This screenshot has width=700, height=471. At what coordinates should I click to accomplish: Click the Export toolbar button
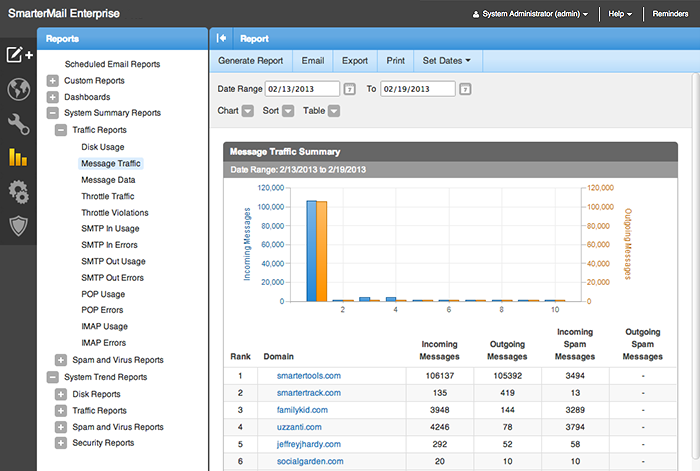click(355, 61)
